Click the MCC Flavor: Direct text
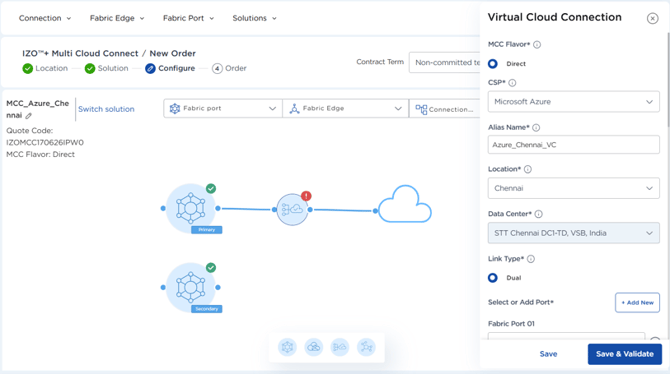Image resolution: width=670 pixels, height=374 pixels. (41, 154)
